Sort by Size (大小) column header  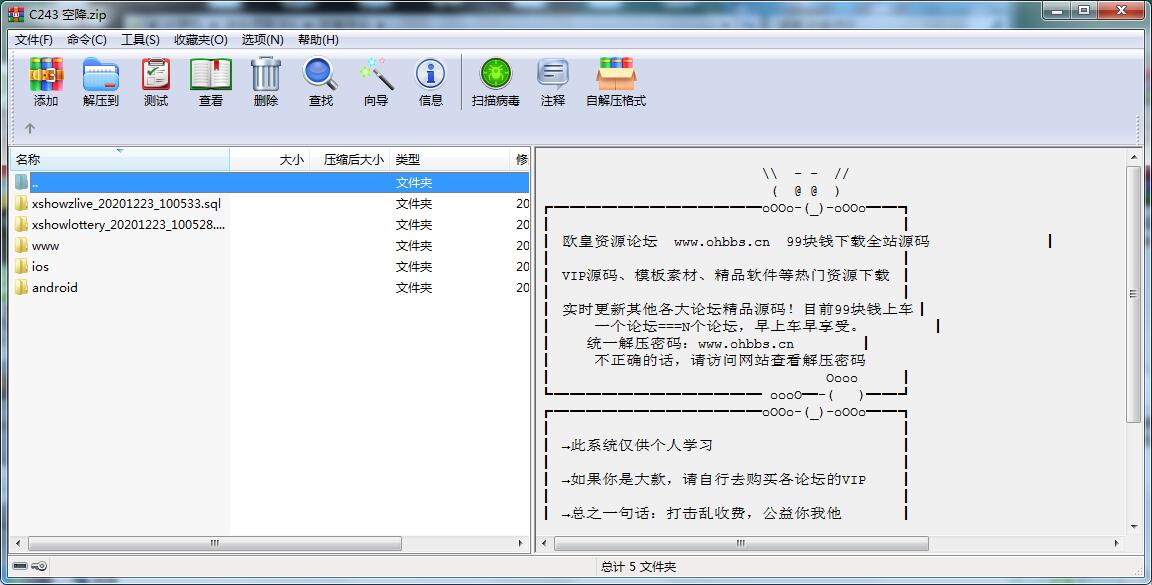coord(271,159)
